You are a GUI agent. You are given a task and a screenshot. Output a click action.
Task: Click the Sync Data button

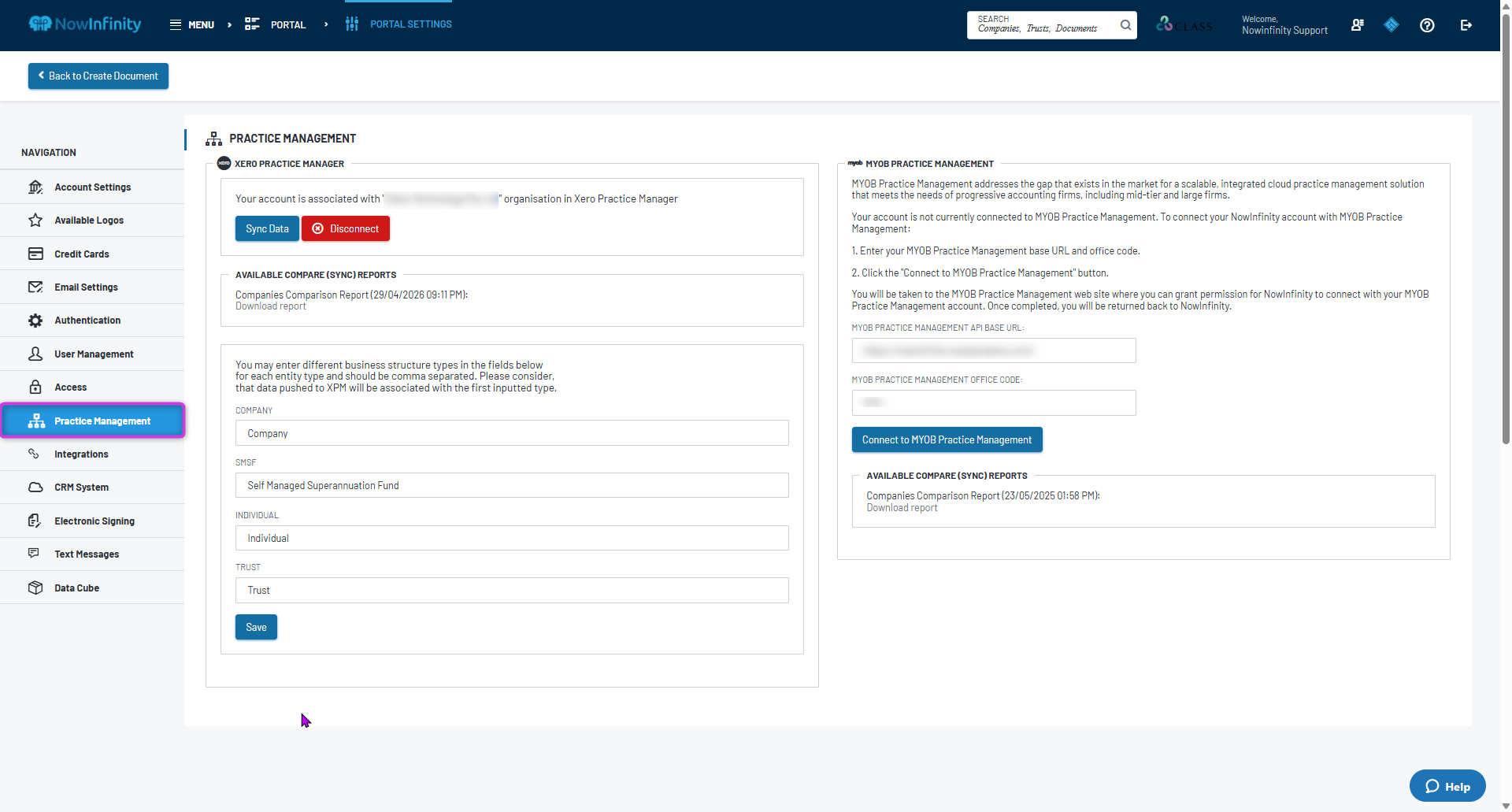(x=267, y=229)
